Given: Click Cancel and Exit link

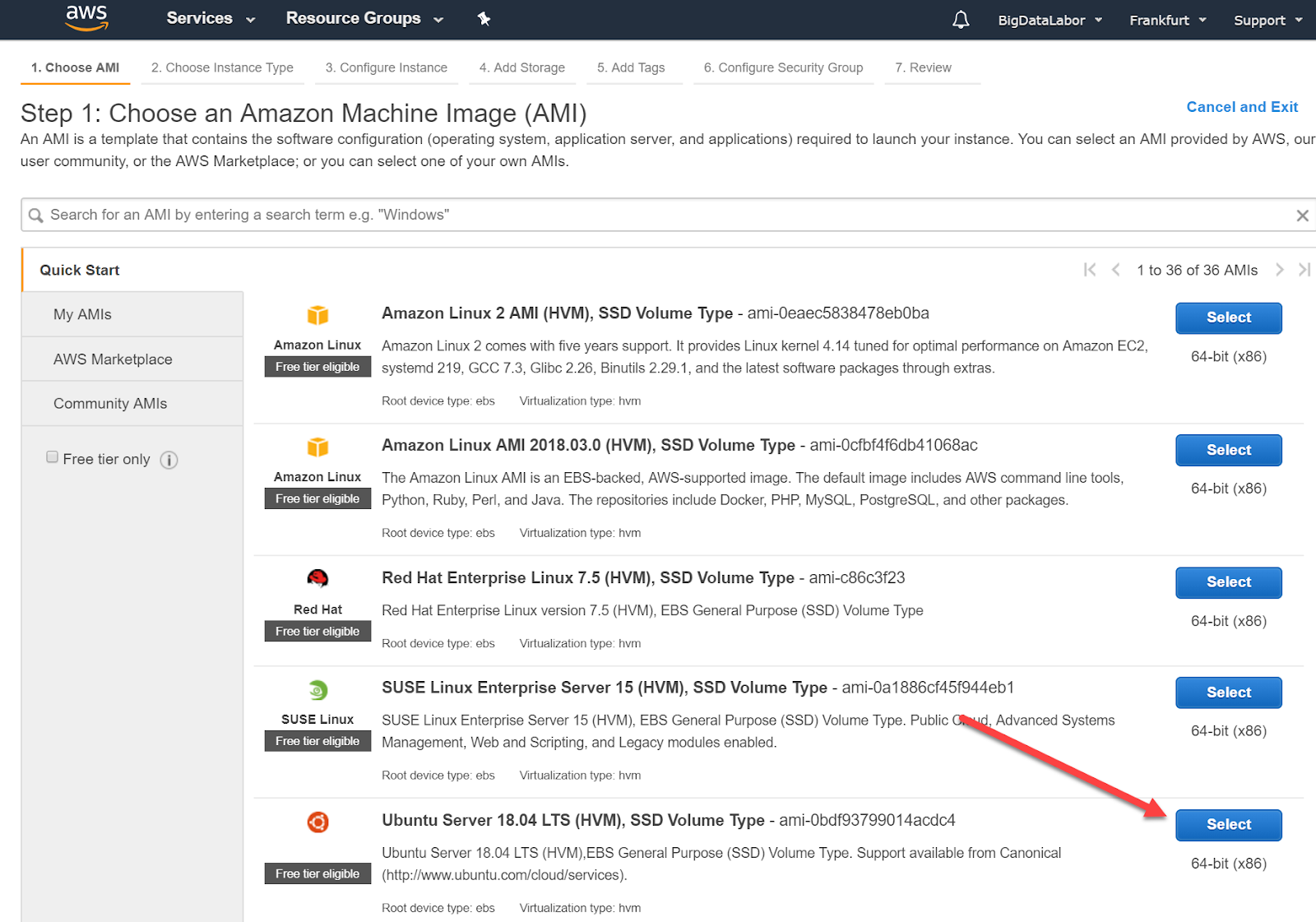Looking at the screenshot, I should point(1242,107).
